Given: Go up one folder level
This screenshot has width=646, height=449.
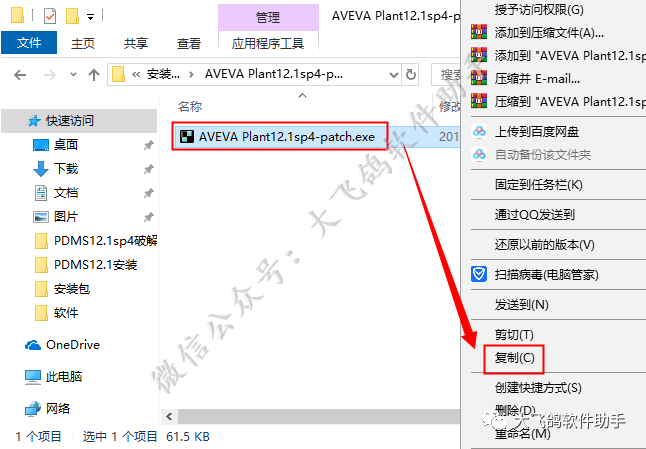Looking at the screenshot, I should click(94, 75).
